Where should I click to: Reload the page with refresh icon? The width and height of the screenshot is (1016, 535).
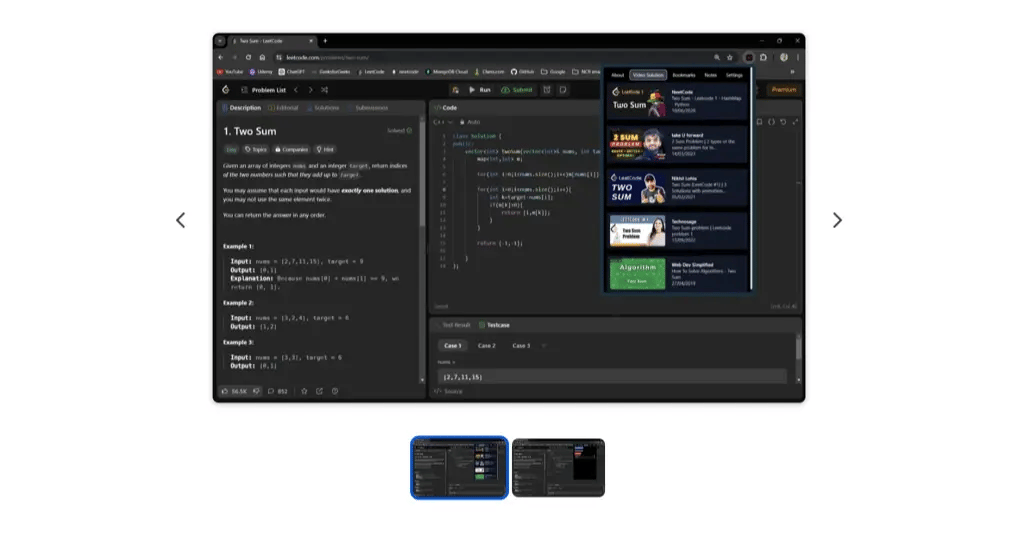click(x=248, y=58)
